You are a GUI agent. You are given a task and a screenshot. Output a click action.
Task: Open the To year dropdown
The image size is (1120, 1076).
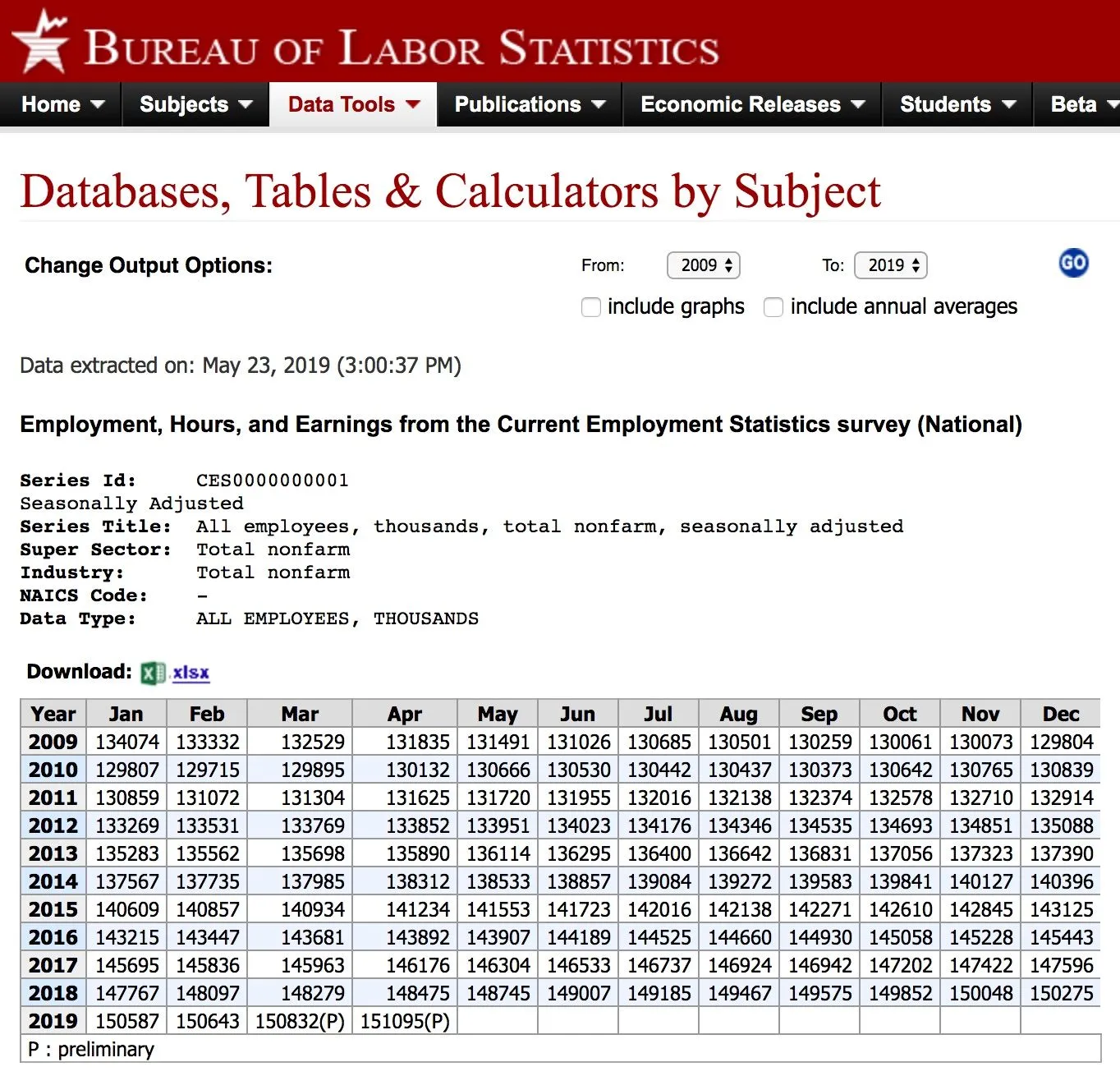tap(891, 265)
